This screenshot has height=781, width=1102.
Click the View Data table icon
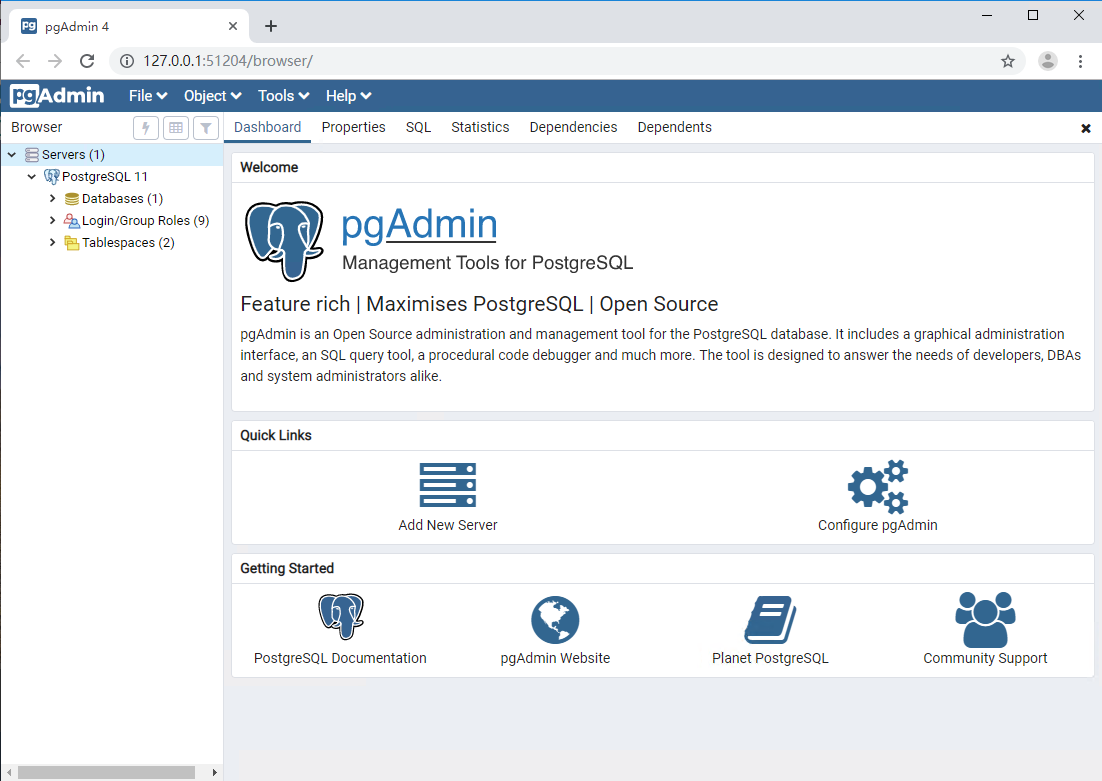tap(176, 128)
